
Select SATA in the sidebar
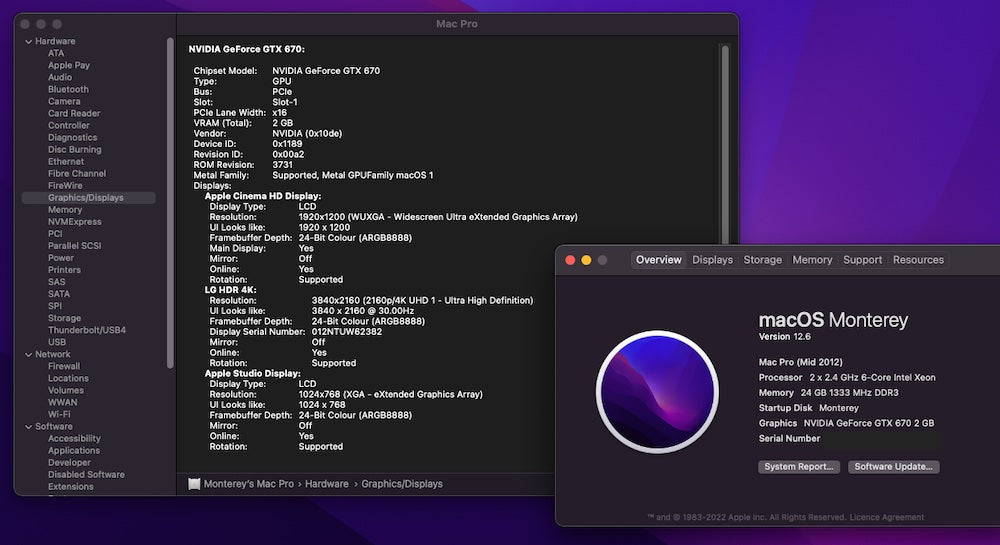(59, 294)
